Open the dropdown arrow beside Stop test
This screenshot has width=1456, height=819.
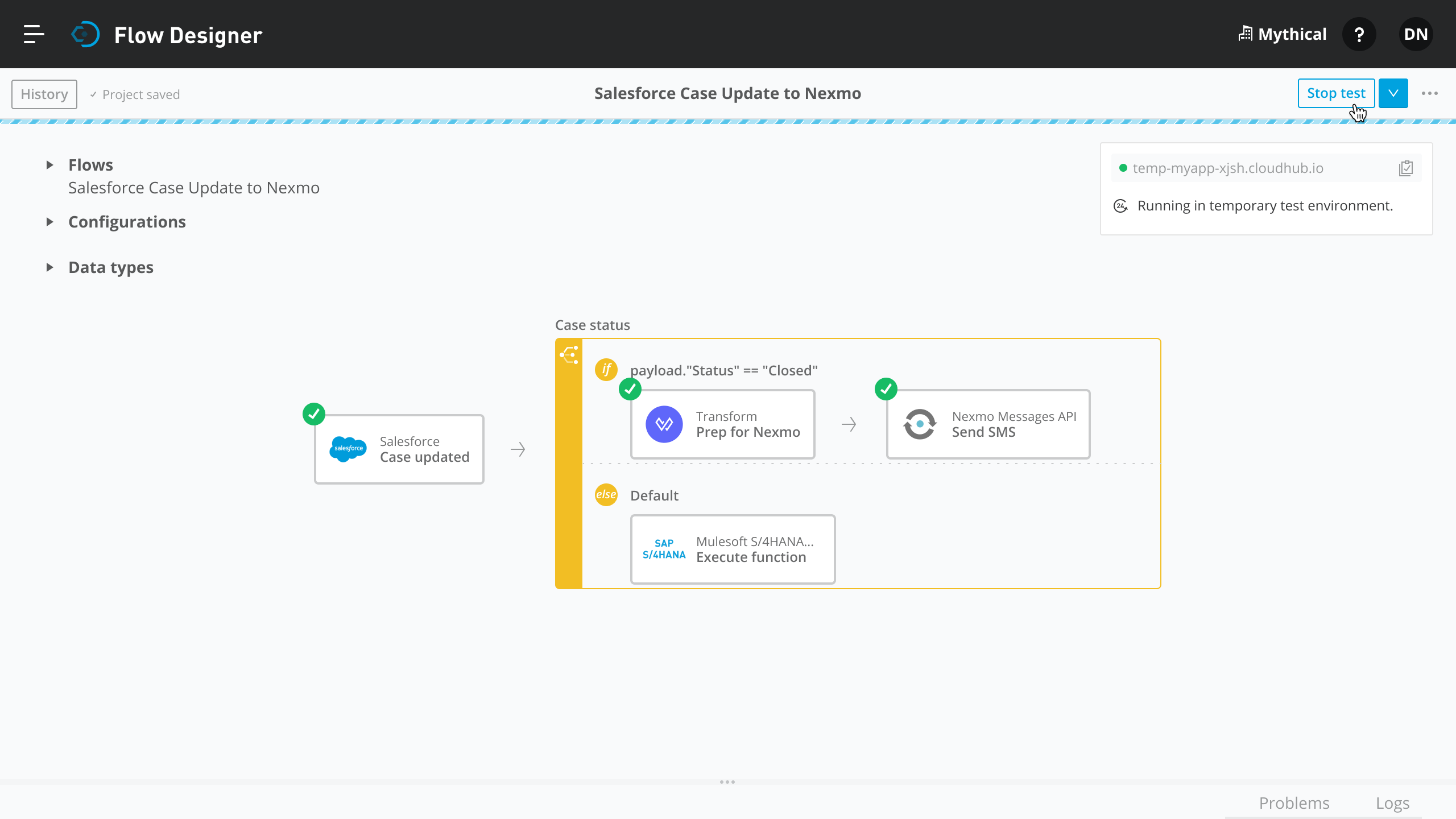1393,93
